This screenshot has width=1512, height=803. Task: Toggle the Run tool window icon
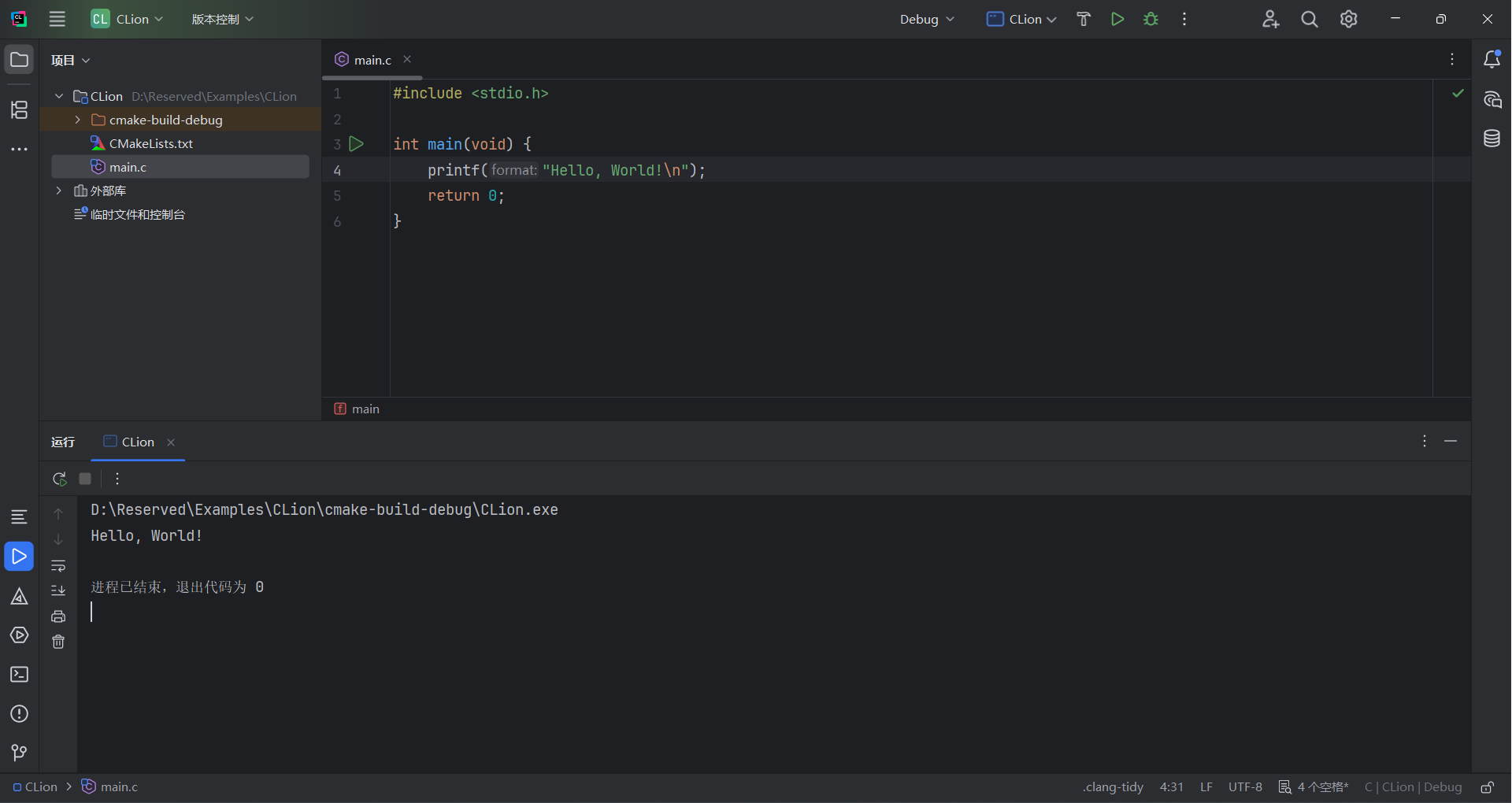click(19, 557)
